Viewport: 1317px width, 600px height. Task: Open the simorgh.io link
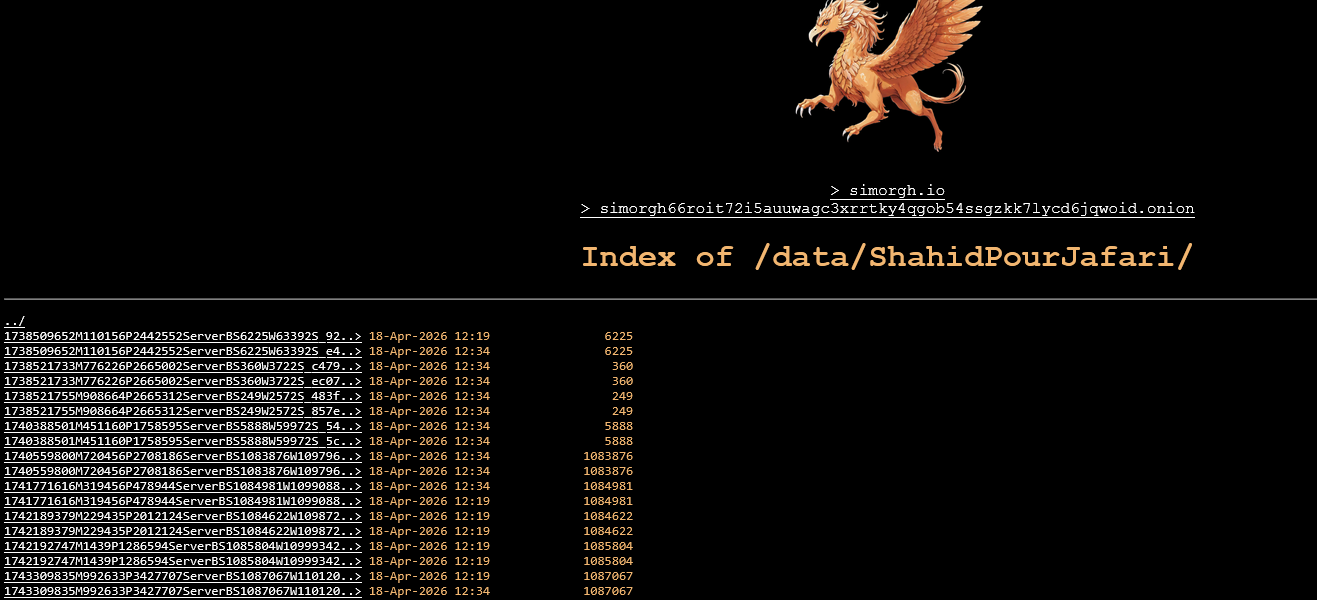point(887,191)
